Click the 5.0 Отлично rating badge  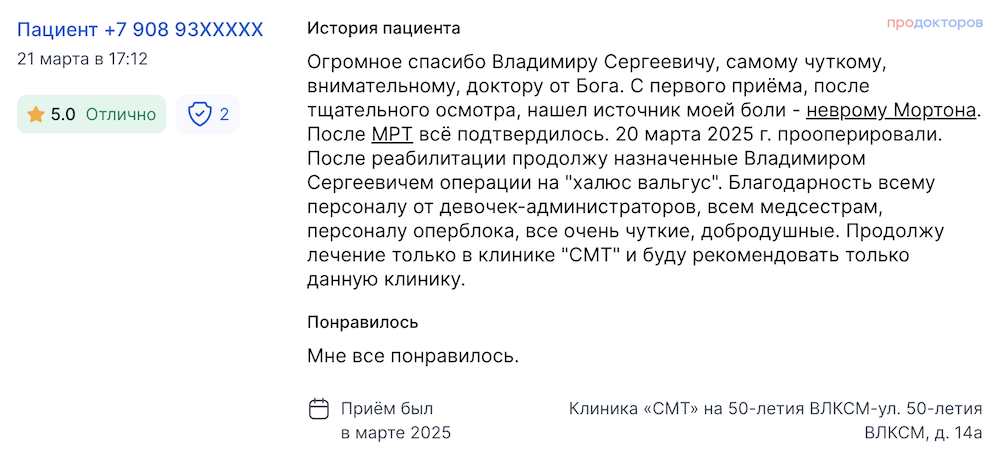click(91, 114)
